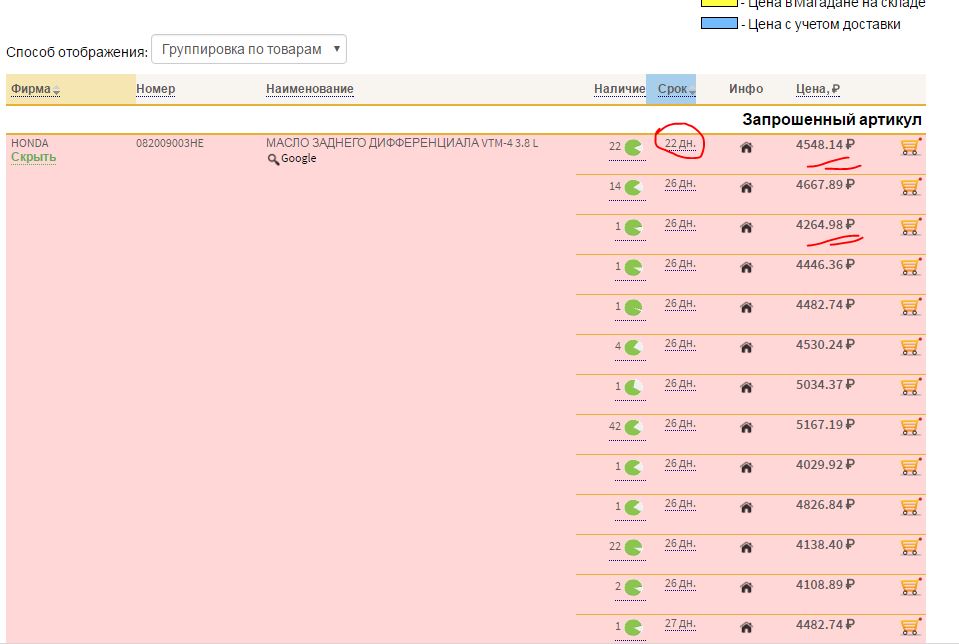Viewport: 959px width, 644px height.
Task: Open info house icon for 4667.89 ₽ offer
Action: [x=745, y=187]
